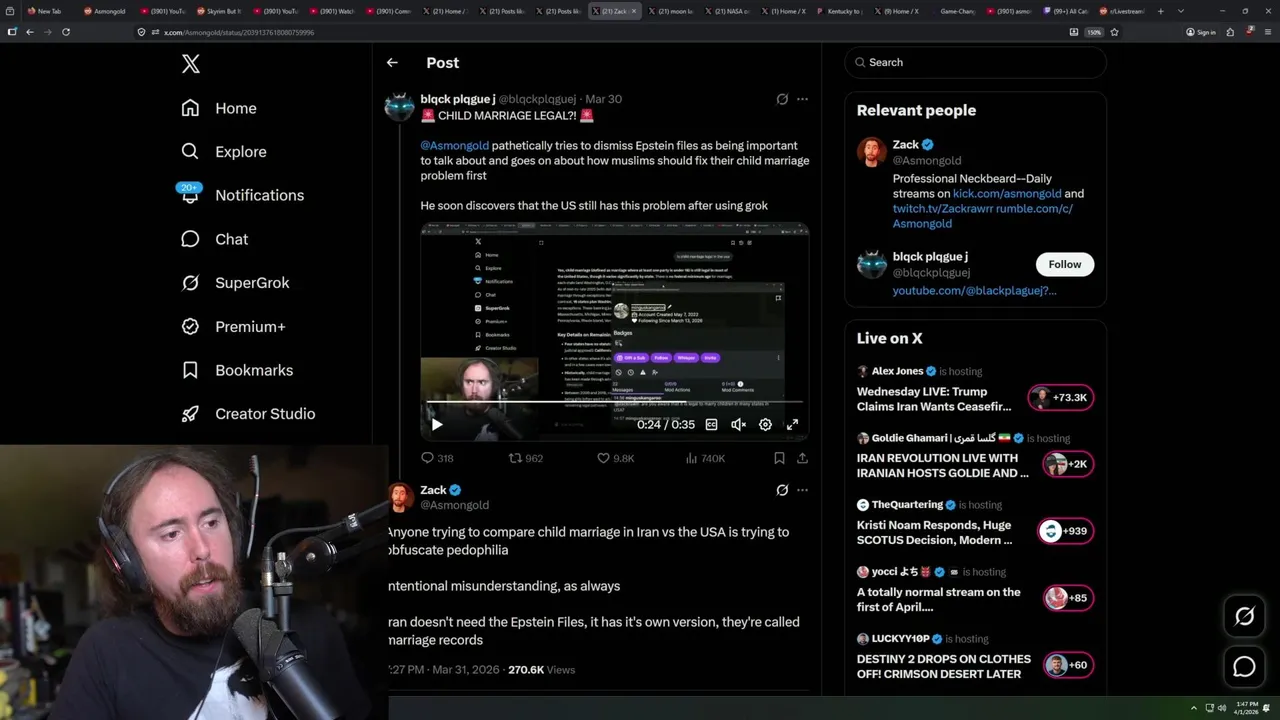Open Chat in the sidebar
The image size is (1280, 720).
(215, 239)
